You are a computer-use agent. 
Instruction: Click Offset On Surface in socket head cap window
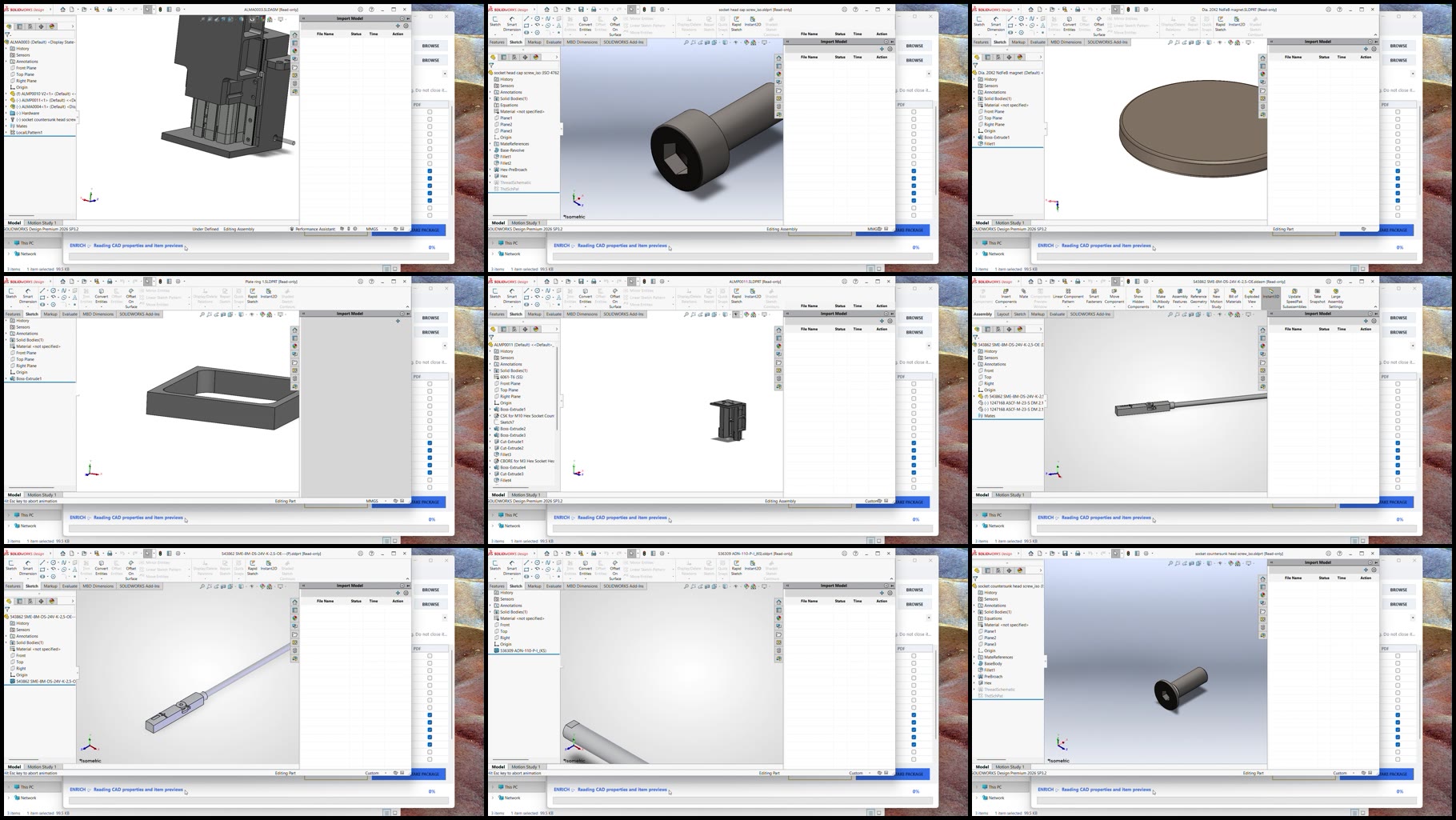point(614,25)
